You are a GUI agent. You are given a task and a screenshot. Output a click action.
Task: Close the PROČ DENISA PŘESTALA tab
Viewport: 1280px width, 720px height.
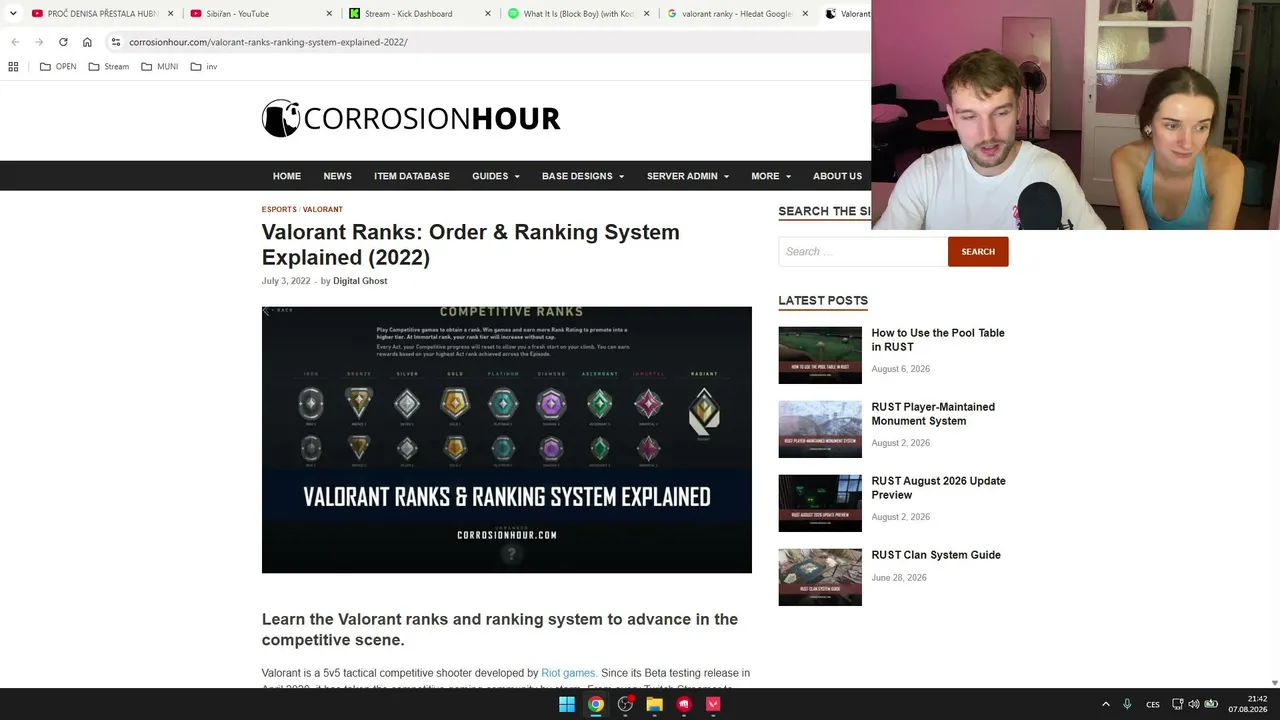(x=171, y=14)
